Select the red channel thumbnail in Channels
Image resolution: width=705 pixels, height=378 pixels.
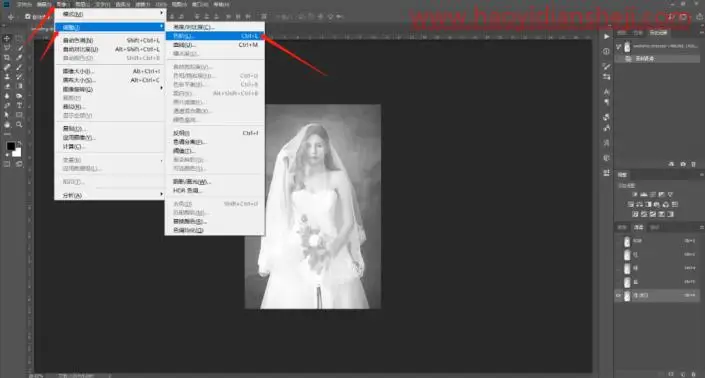[x=627, y=255]
